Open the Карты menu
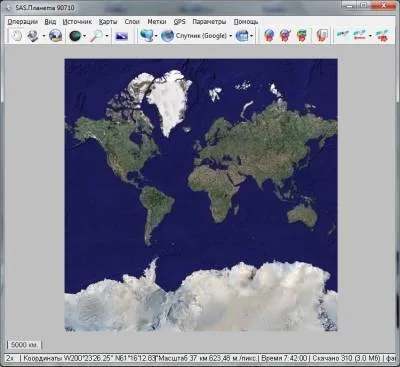Image resolution: width=400 pixels, height=367 pixels. pos(108,22)
